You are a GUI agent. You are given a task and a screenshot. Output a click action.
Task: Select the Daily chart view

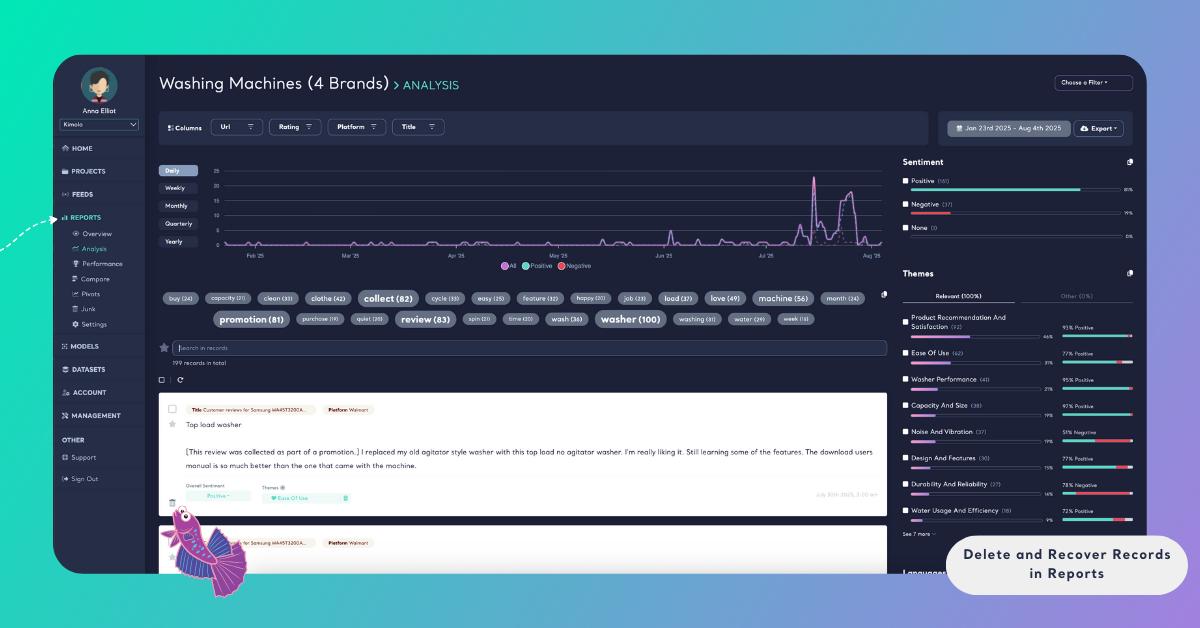[177, 171]
